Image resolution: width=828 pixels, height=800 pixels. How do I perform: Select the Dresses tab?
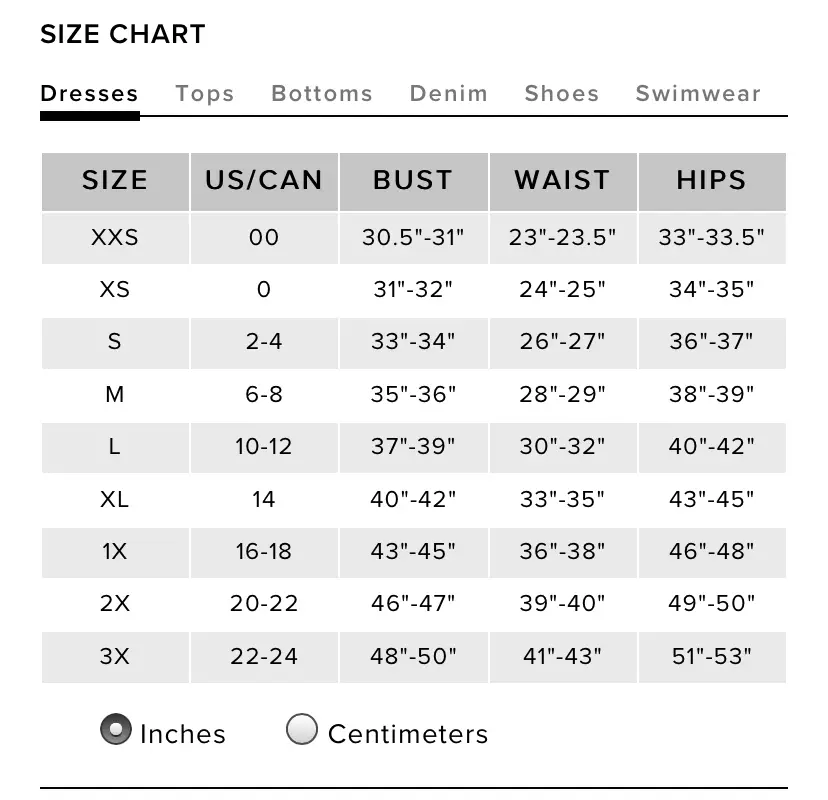tap(89, 93)
